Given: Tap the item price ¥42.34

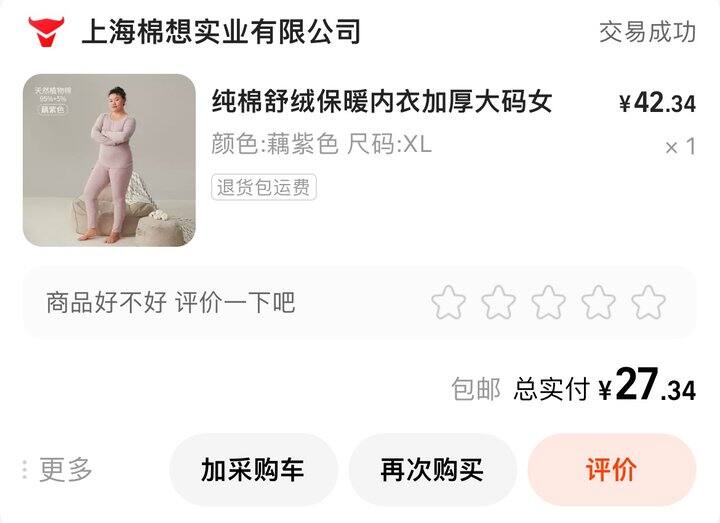Looking at the screenshot, I should (657, 103).
